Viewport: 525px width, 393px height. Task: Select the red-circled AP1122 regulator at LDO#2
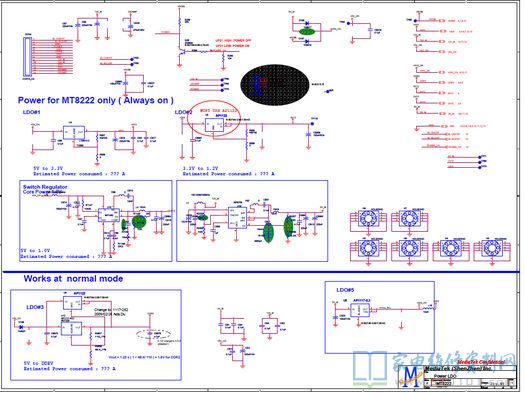[214, 125]
